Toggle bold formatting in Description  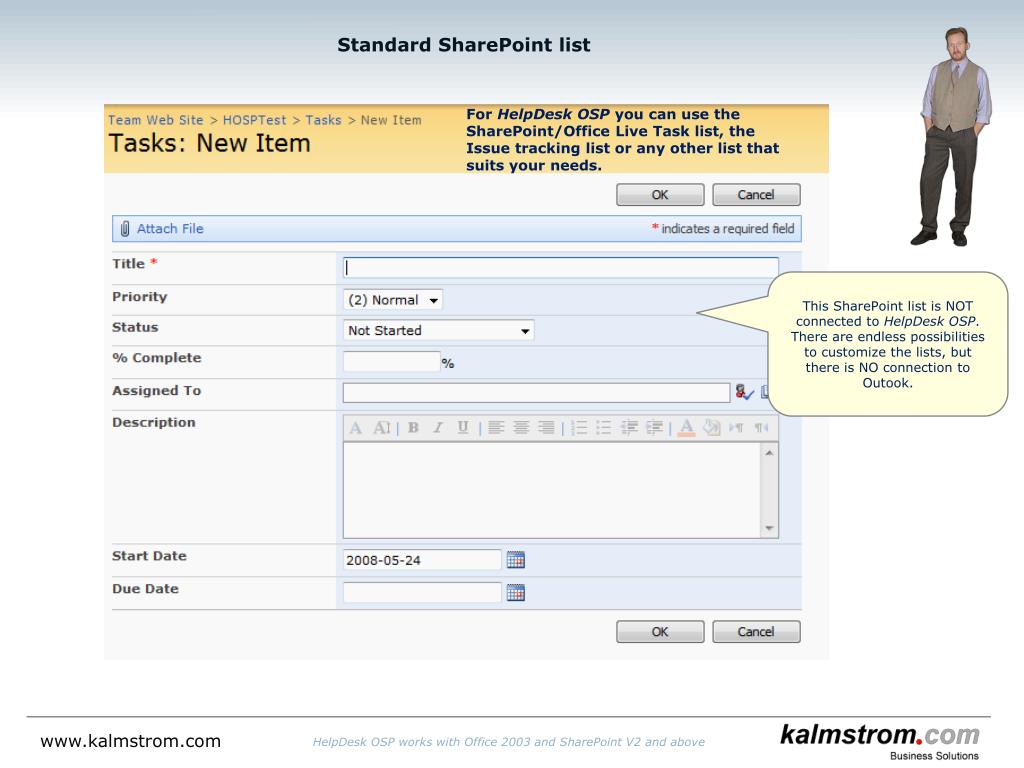(413, 428)
